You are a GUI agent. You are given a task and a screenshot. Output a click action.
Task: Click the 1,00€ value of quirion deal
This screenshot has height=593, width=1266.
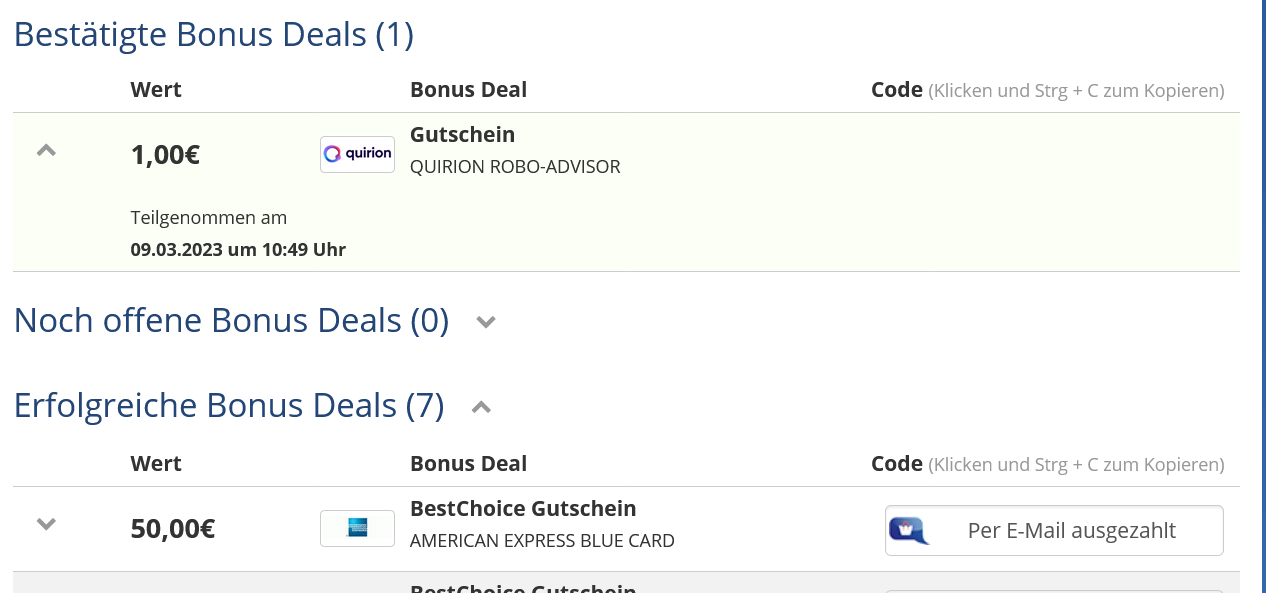coord(165,155)
